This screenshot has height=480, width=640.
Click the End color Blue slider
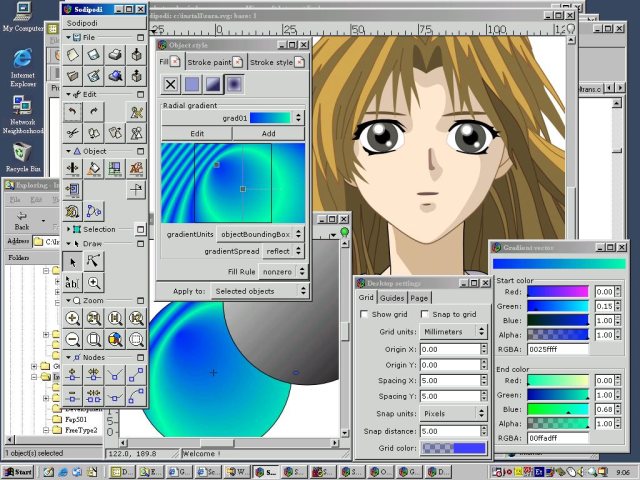tap(558, 409)
